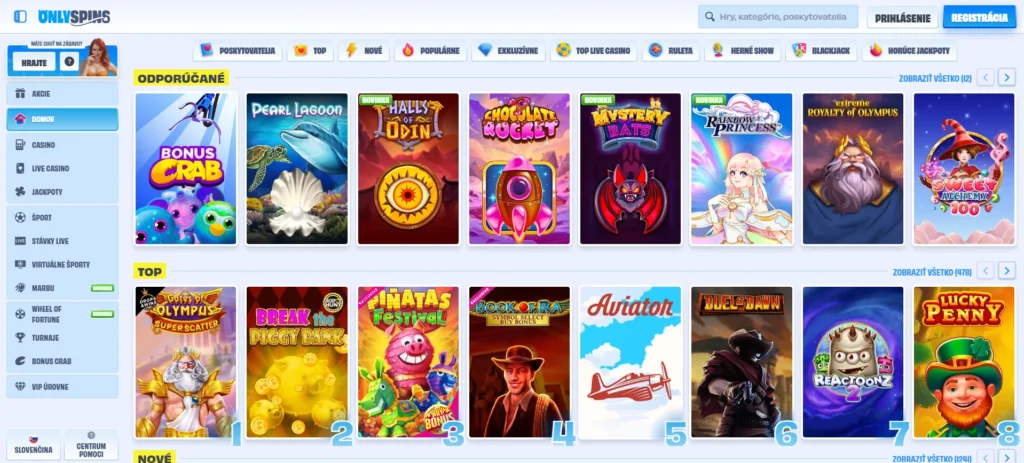Open the Aviator game thumbnail
The image size is (1024, 463).
(629, 363)
